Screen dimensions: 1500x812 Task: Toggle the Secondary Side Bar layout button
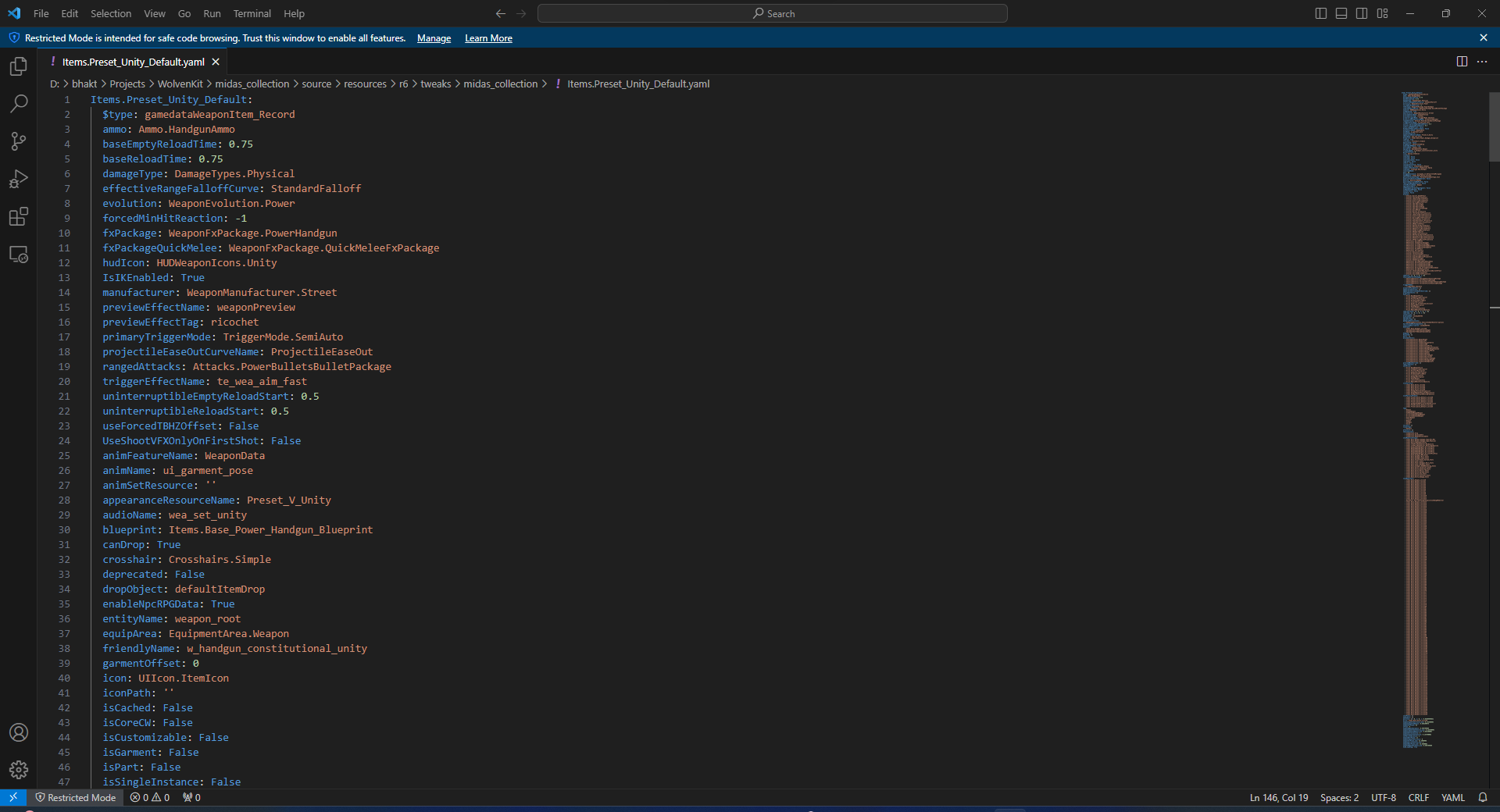point(1362,13)
